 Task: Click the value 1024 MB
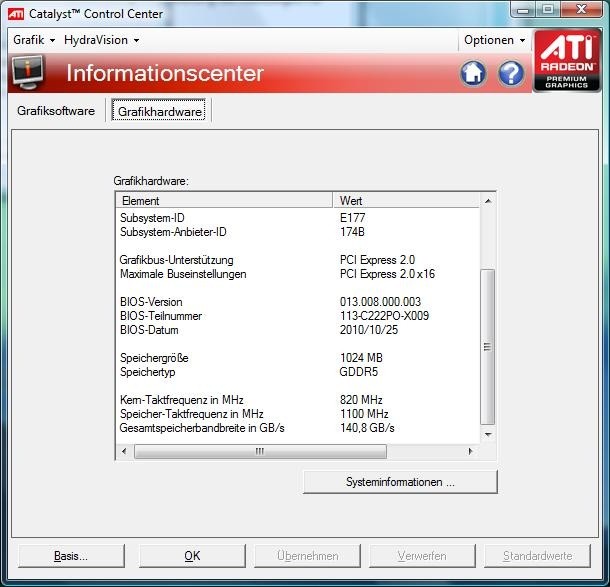[361, 358]
